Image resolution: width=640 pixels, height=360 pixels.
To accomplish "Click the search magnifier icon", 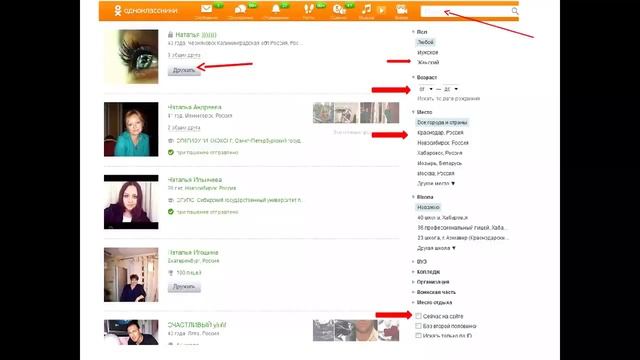I will [x=515, y=11].
